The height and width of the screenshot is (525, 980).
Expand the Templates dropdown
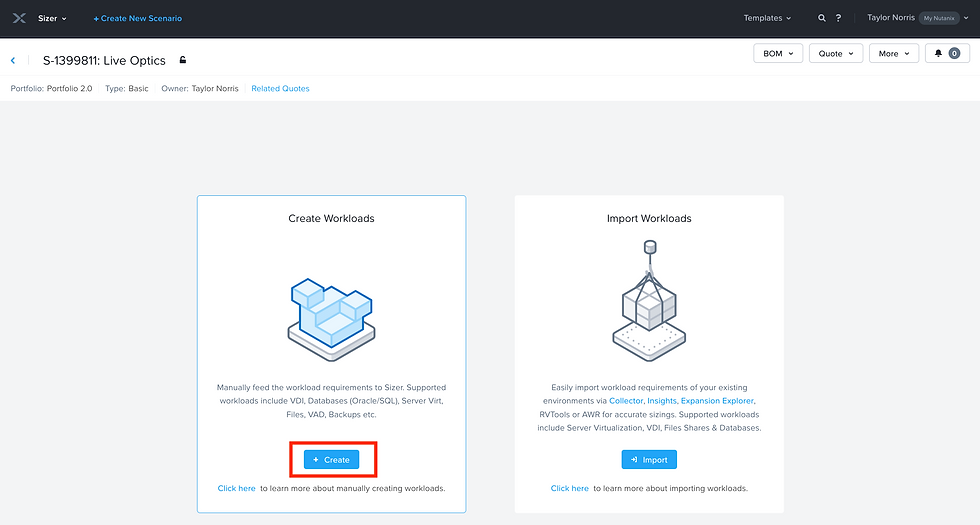coord(767,18)
